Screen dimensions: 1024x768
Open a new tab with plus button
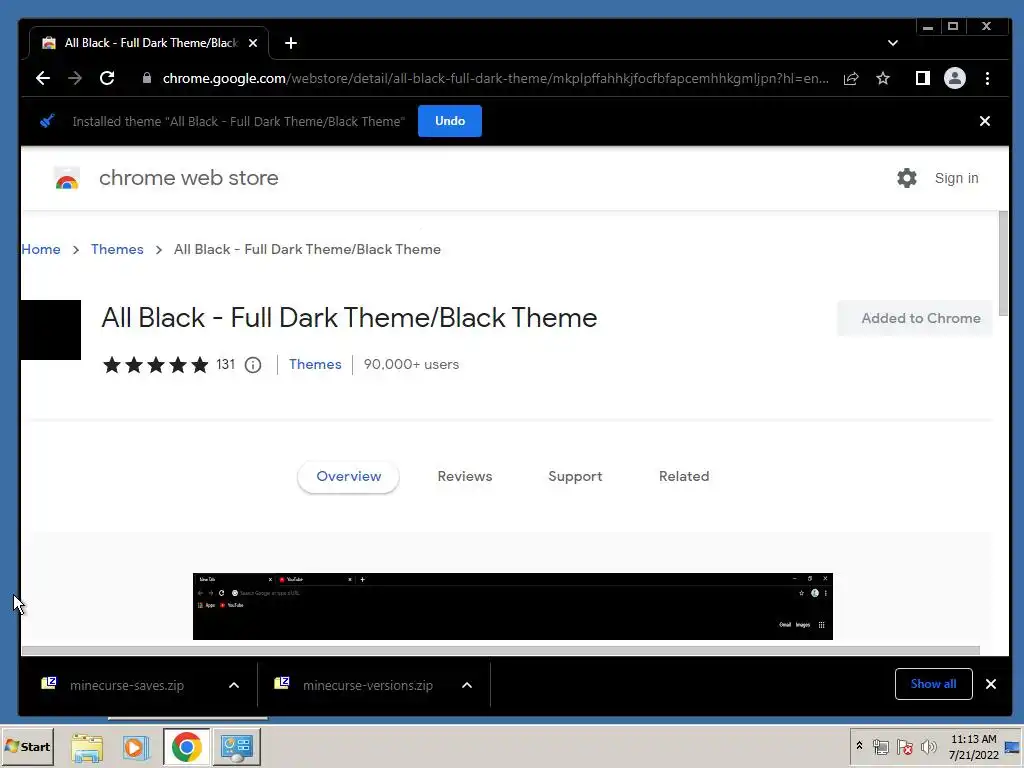pyautogui.click(x=291, y=43)
